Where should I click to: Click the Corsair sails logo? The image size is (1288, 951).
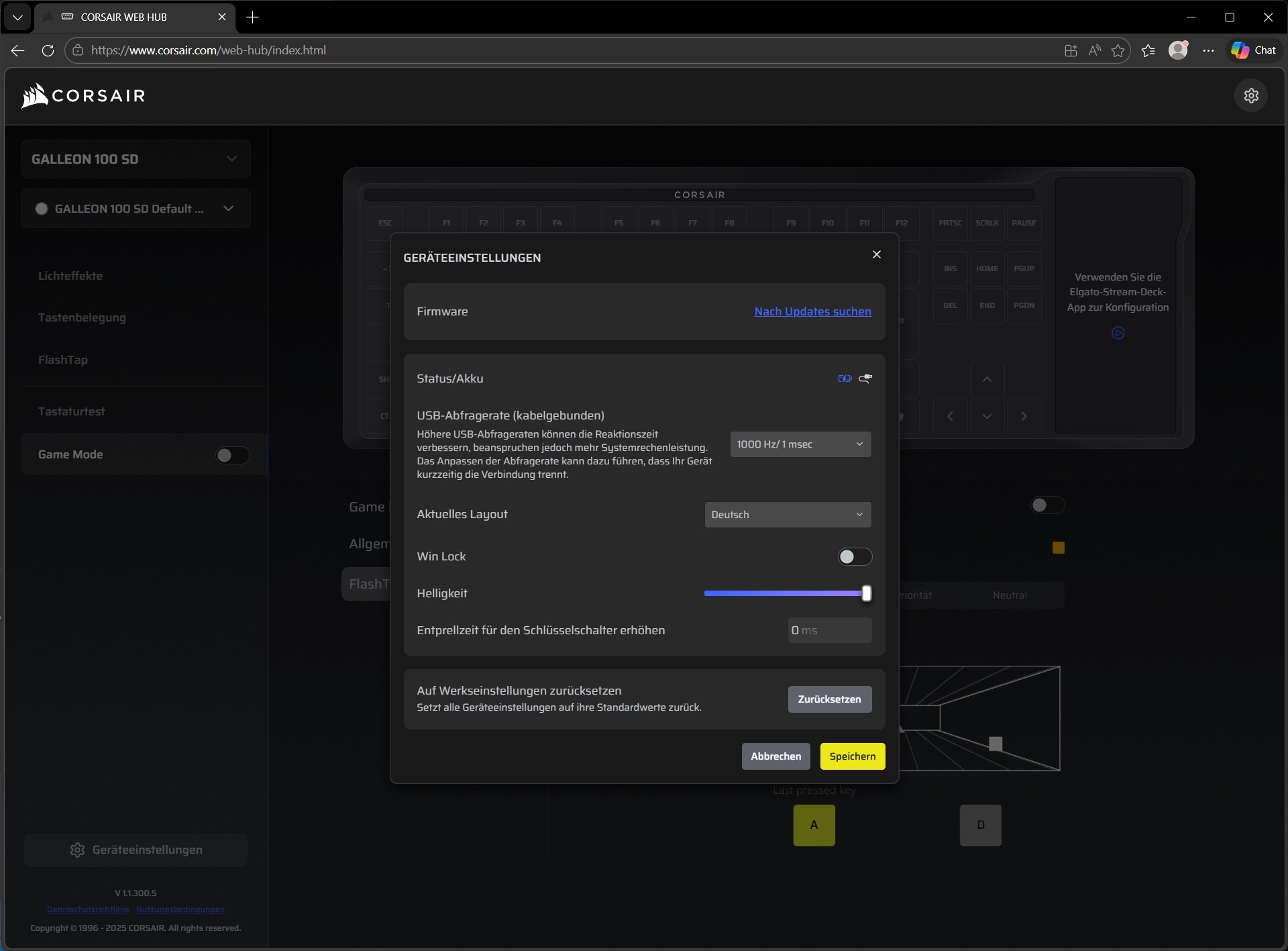tap(35, 95)
